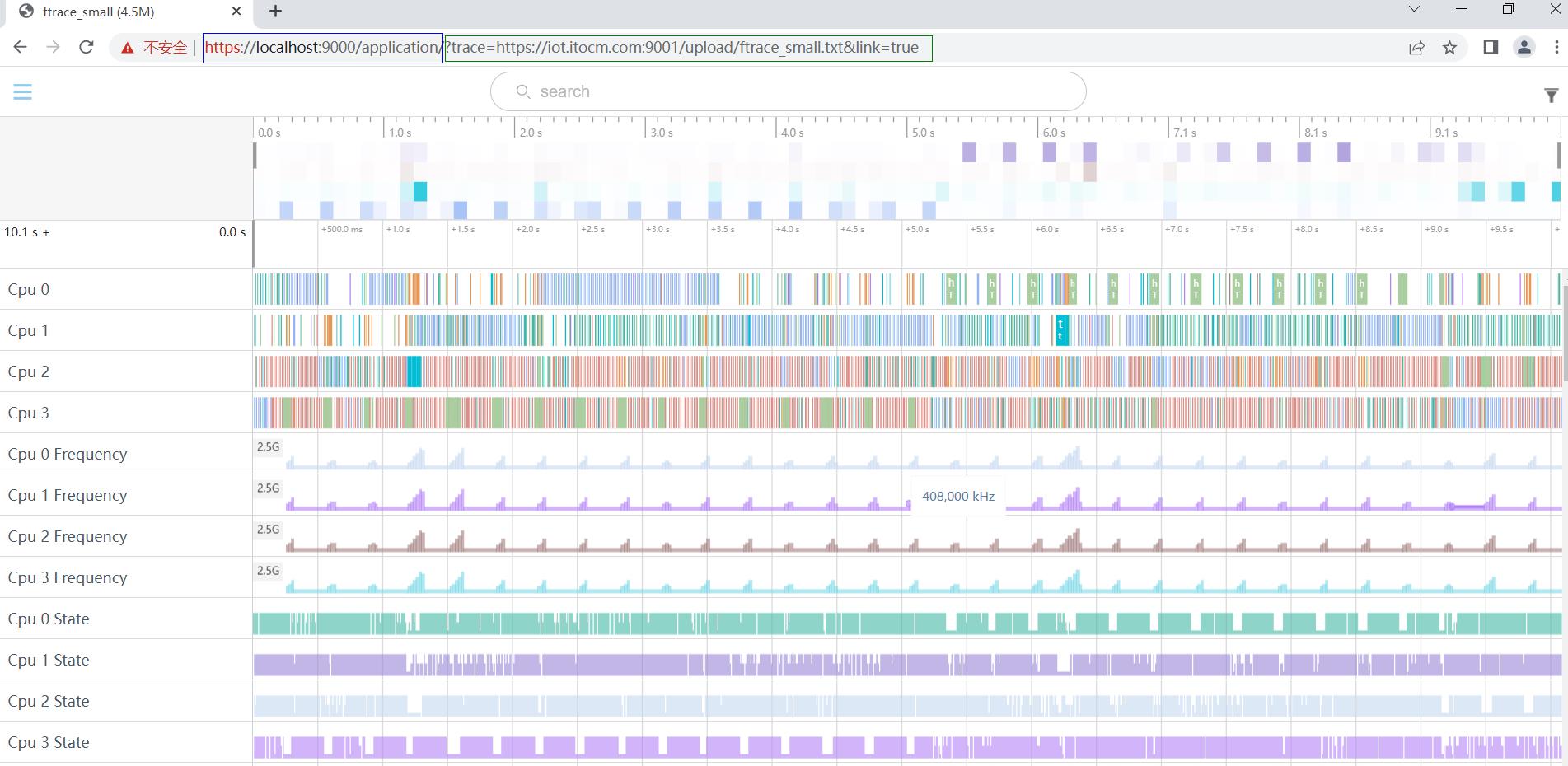
Task: Click into the search input field
Action: click(x=788, y=91)
